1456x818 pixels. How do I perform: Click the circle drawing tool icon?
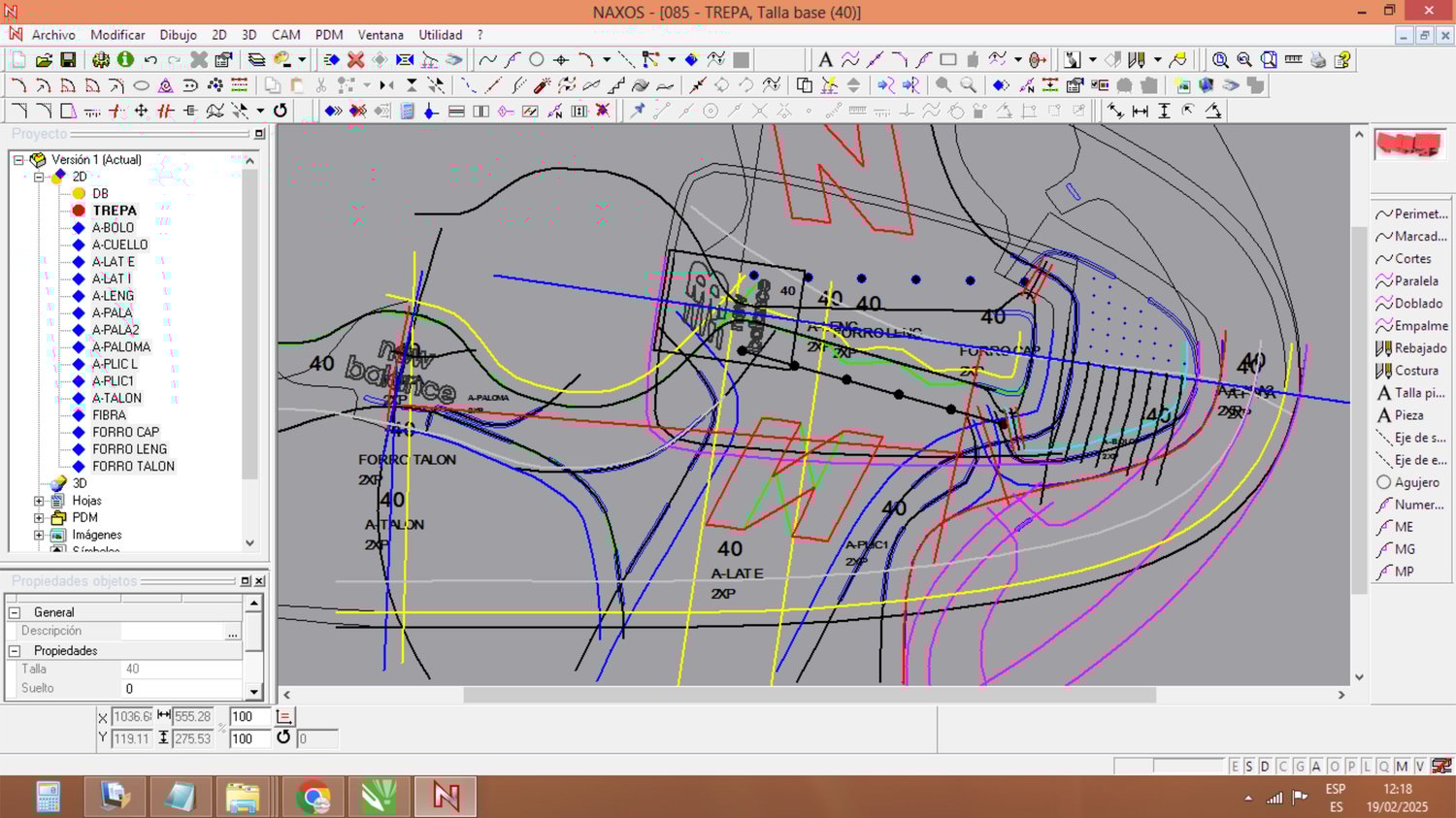click(537, 60)
